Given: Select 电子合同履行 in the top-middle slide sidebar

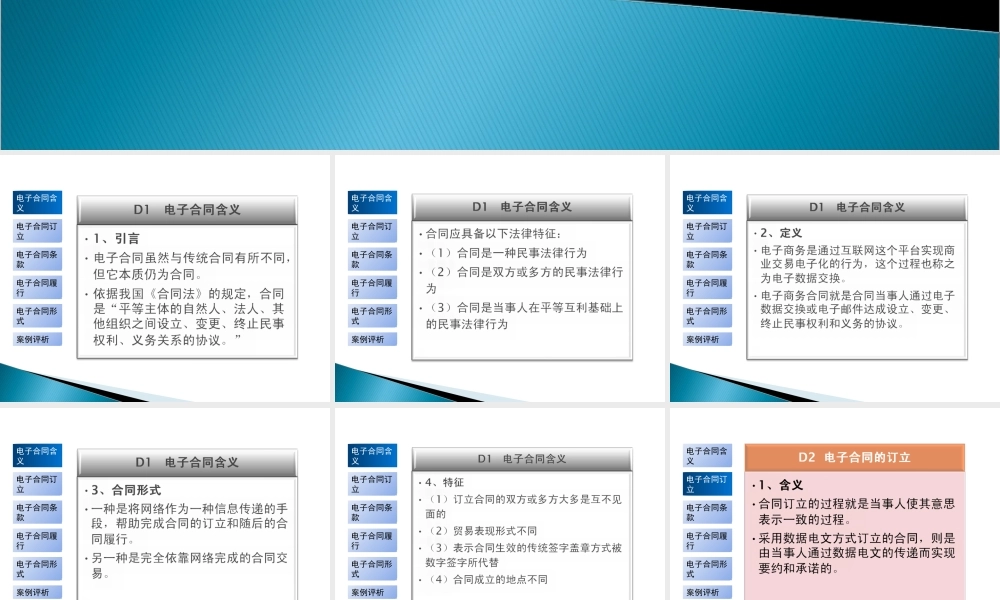Looking at the screenshot, I should 373,286.
